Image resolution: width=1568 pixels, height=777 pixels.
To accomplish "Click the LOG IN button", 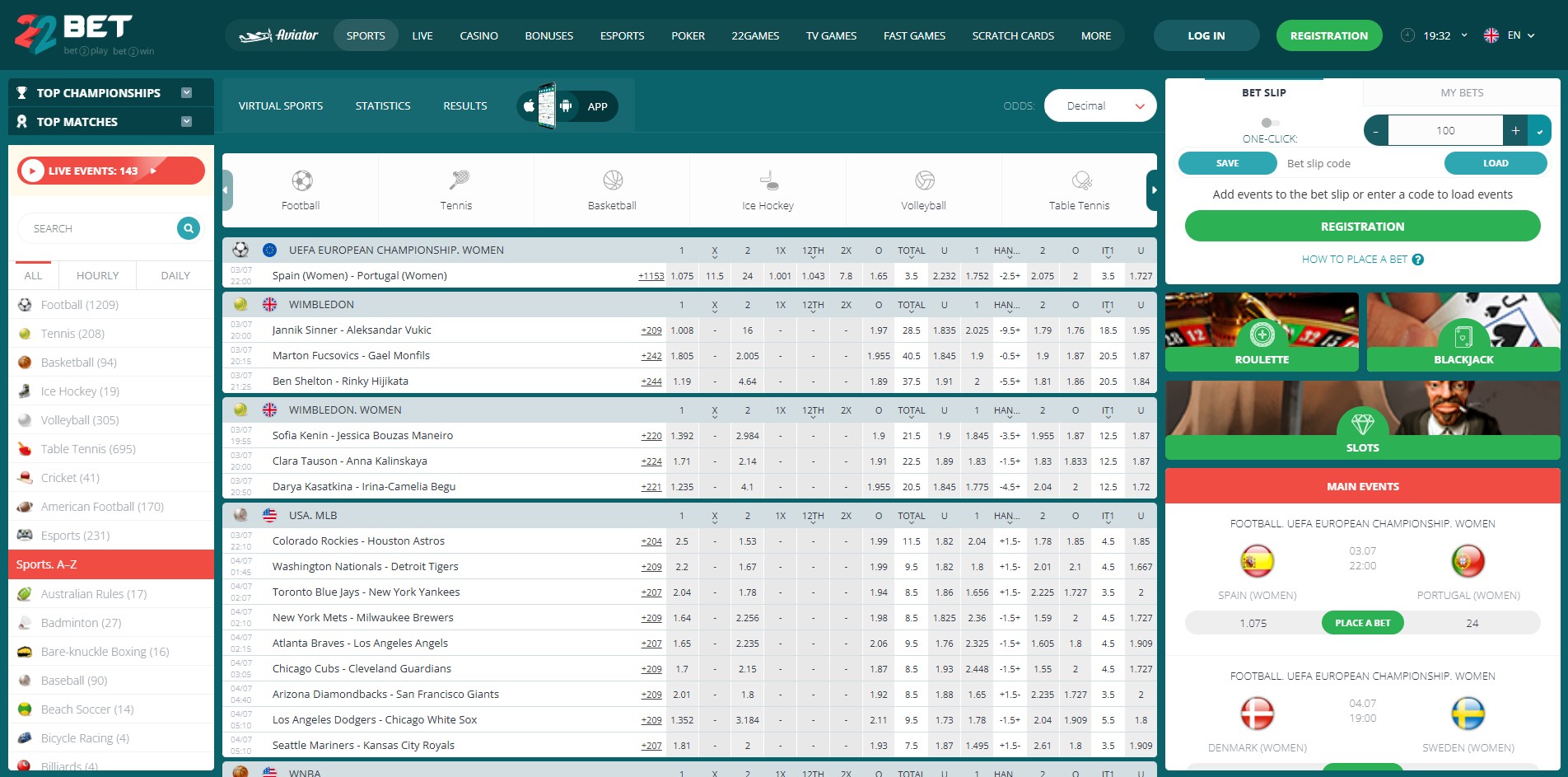I will tap(1206, 35).
